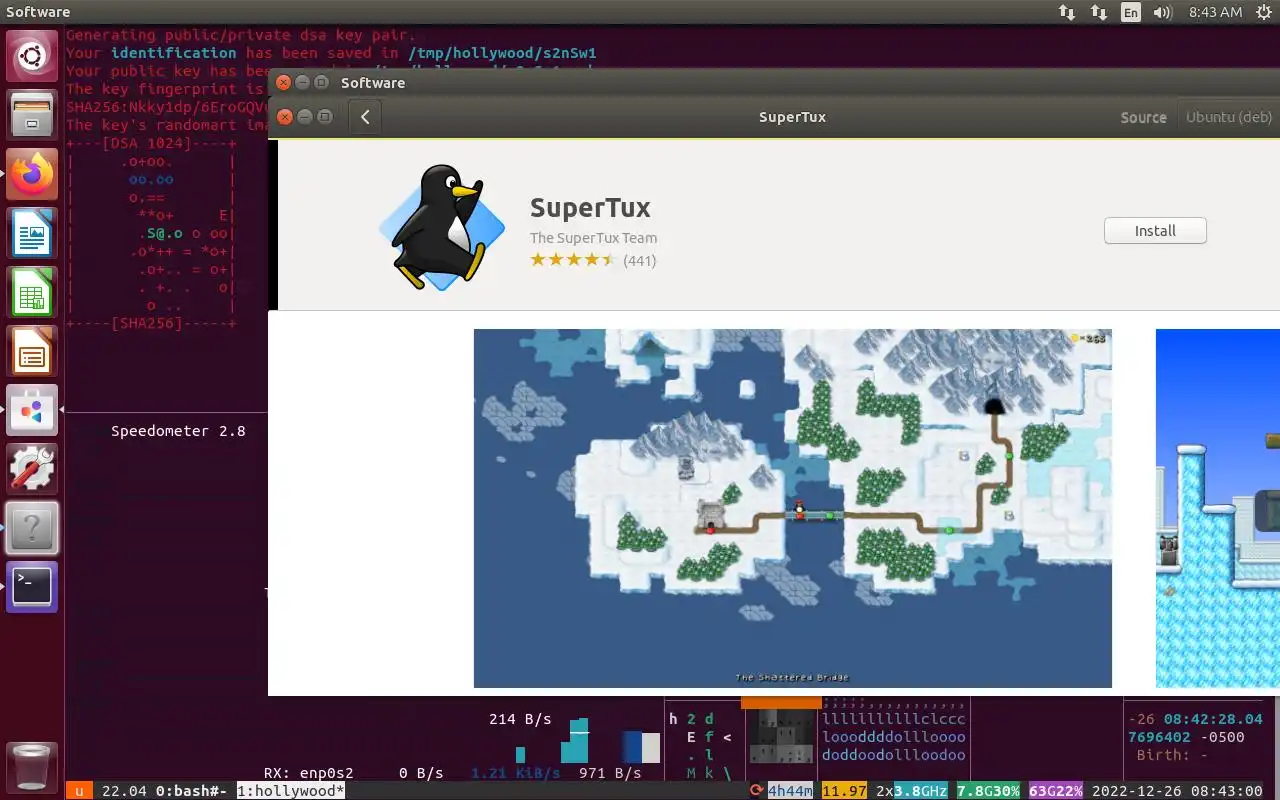Minimize the inner SuperTux Software window

(x=304, y=117)
